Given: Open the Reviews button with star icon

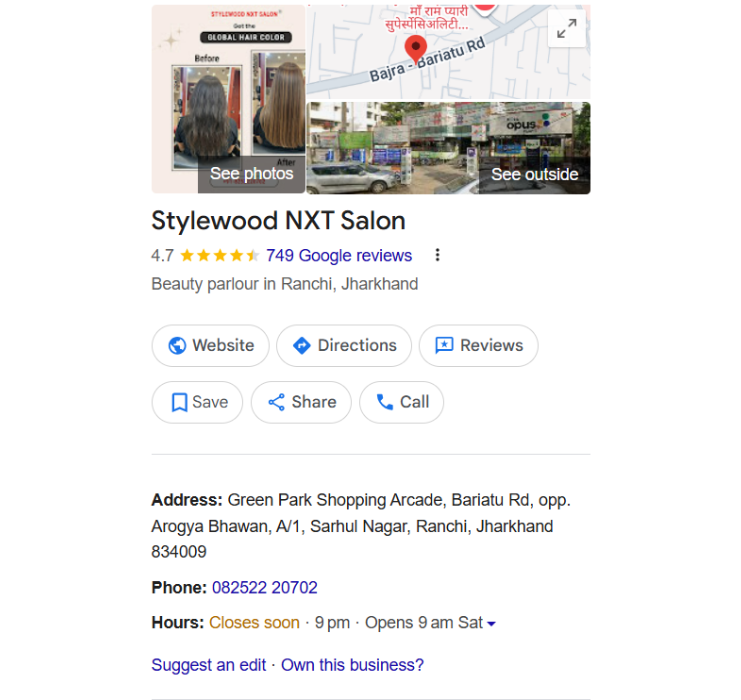Looking at the screenshot, I should pos(478,345).
